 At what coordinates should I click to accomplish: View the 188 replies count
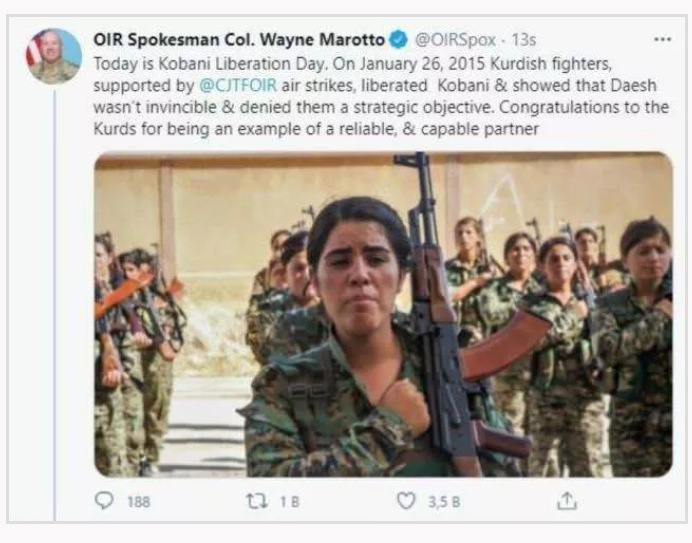pos(139,502)
